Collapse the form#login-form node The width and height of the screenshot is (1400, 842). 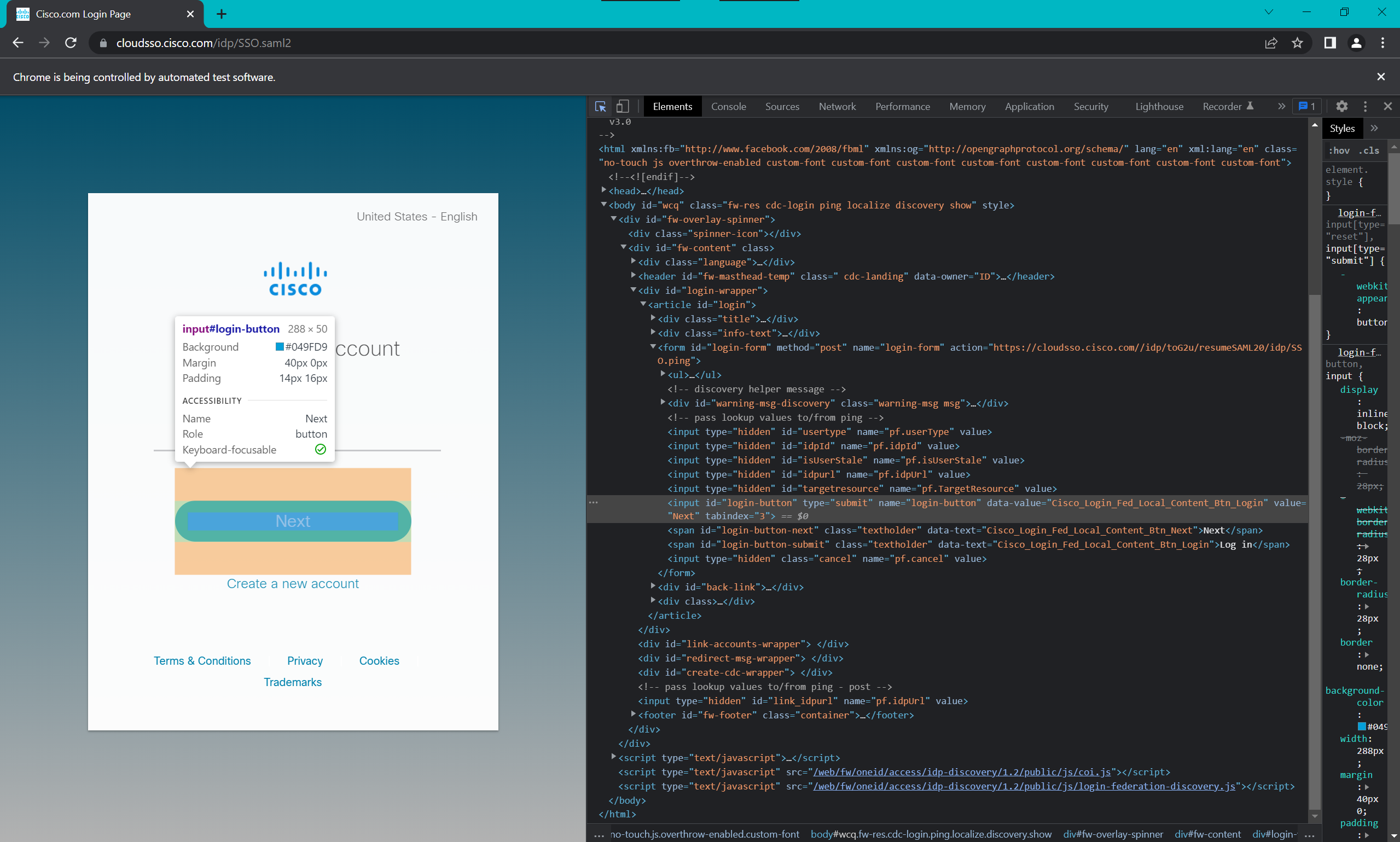[653, 347]
